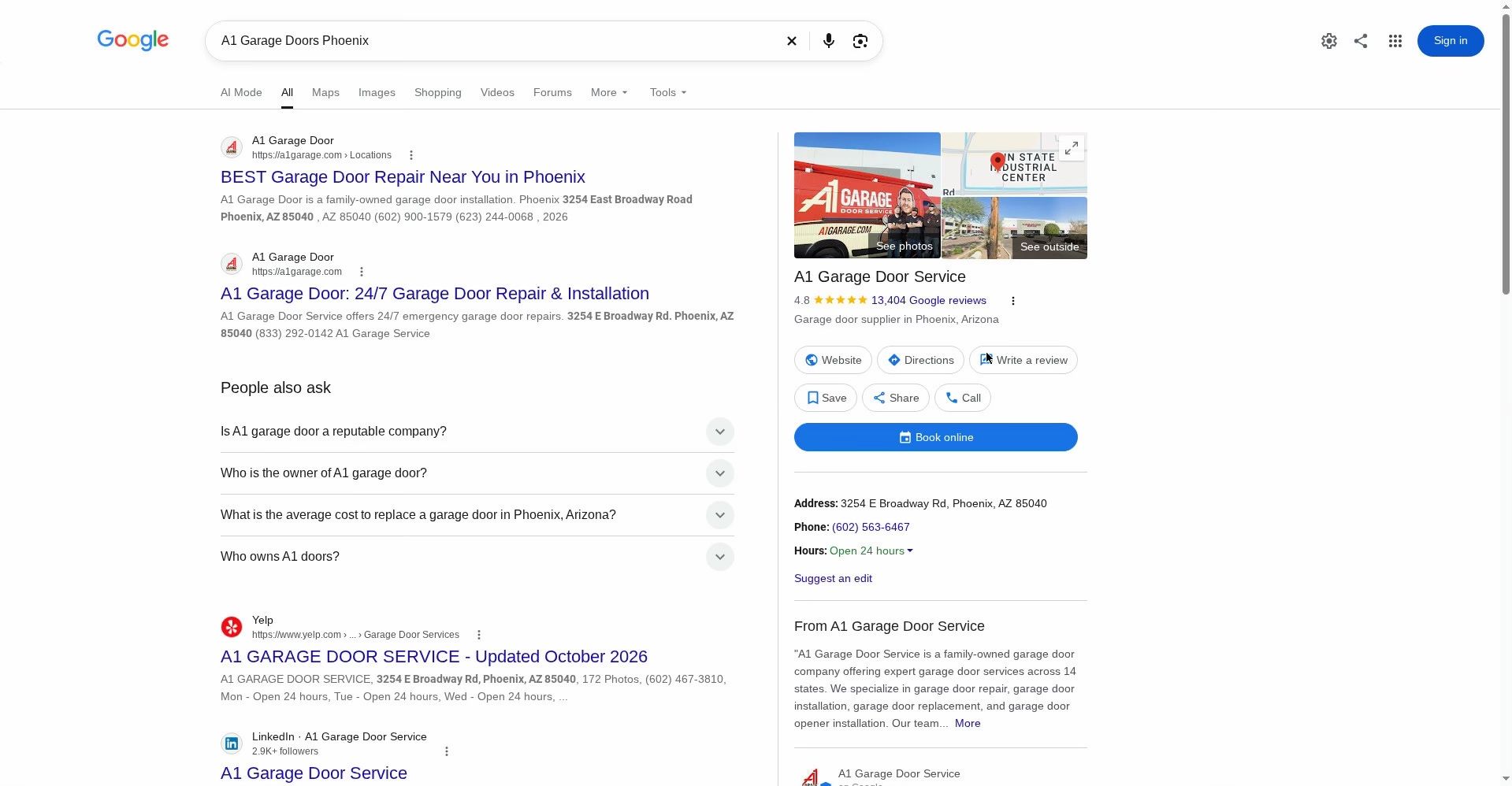
Task: Open Google settings gear icon
Action: 1329,41
